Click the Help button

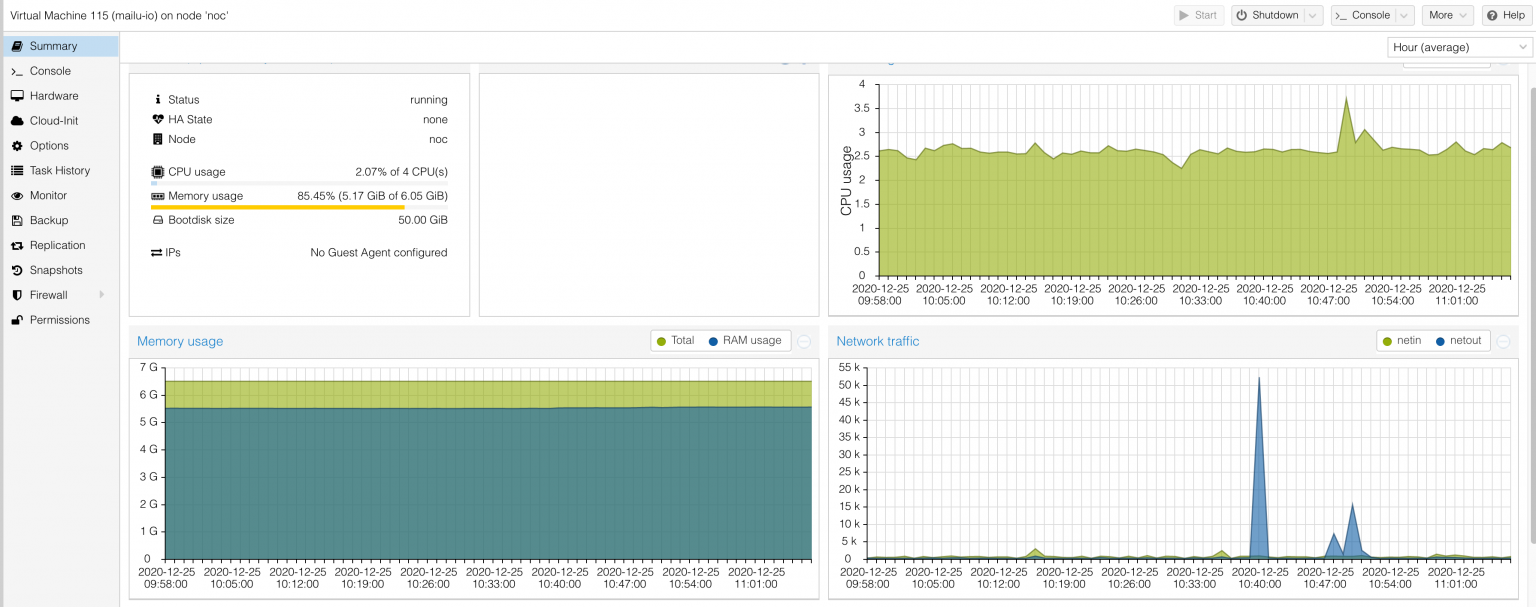1506,15
